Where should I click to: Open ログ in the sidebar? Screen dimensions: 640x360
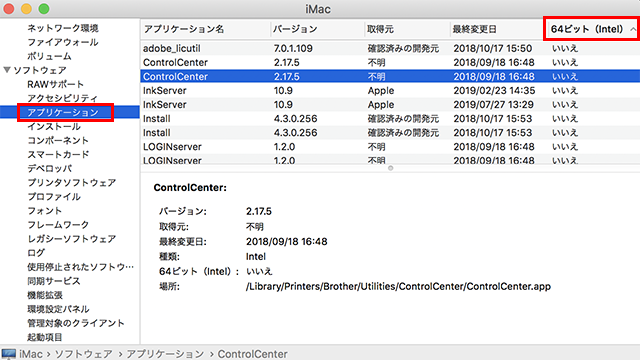point(36,253)
